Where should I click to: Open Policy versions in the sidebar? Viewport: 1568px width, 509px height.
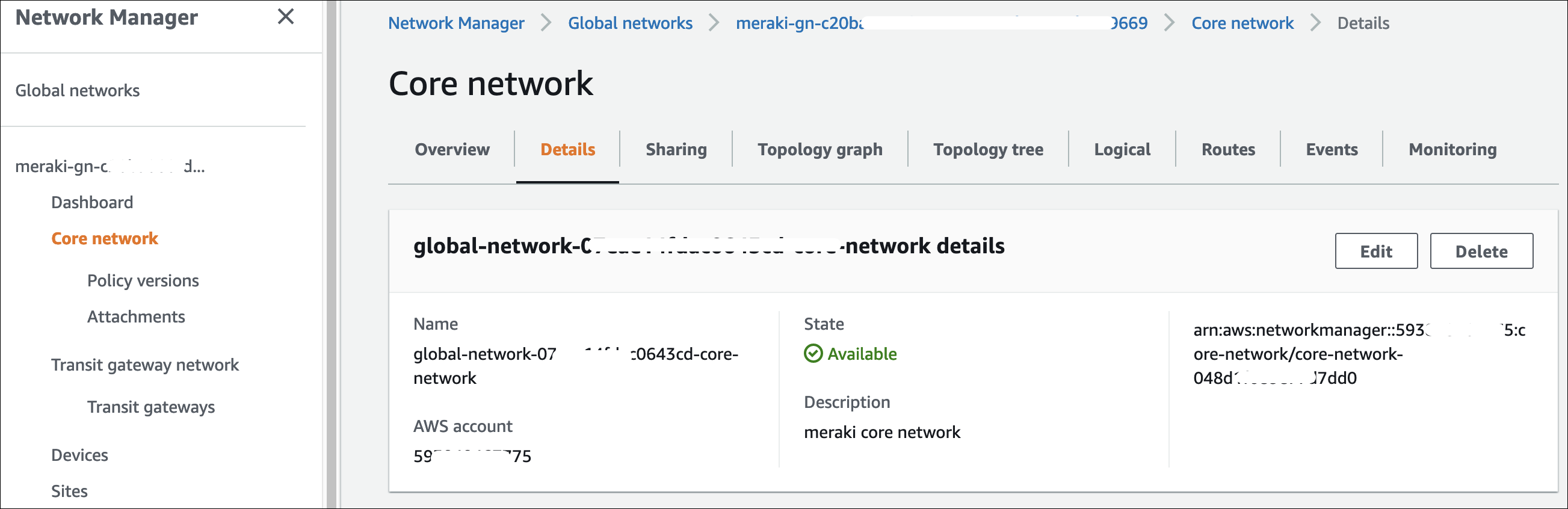[143, 280]
